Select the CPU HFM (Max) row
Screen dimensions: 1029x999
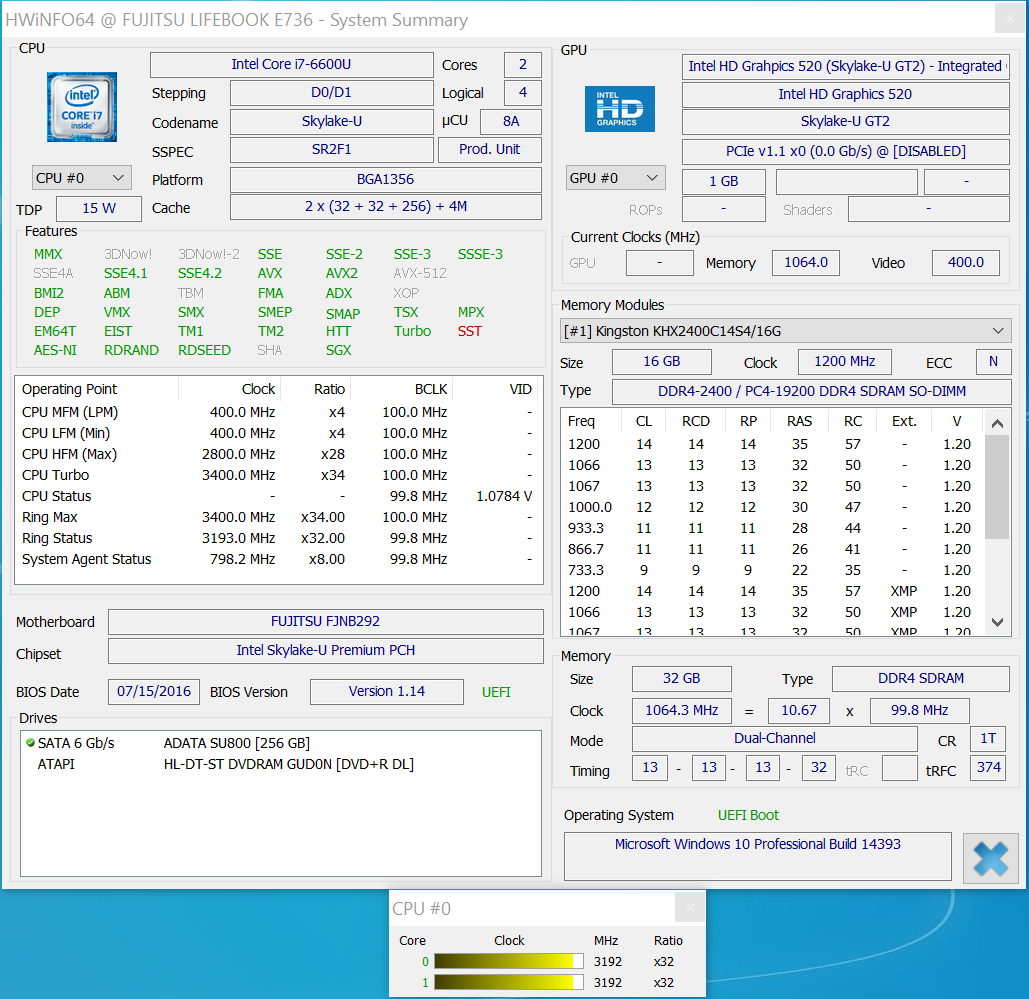point(279,454)
